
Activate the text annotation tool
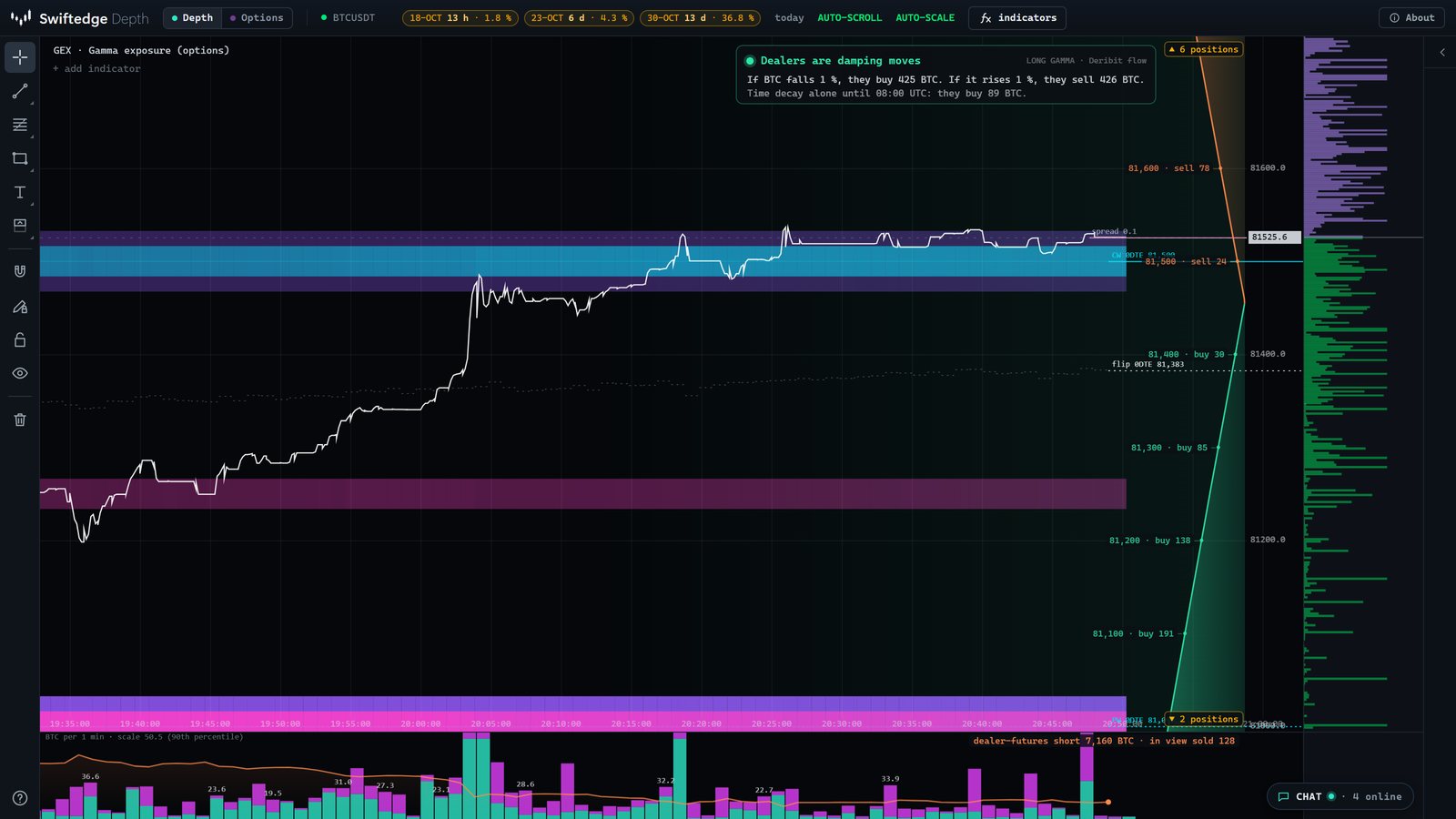click(x=20, y=192)
